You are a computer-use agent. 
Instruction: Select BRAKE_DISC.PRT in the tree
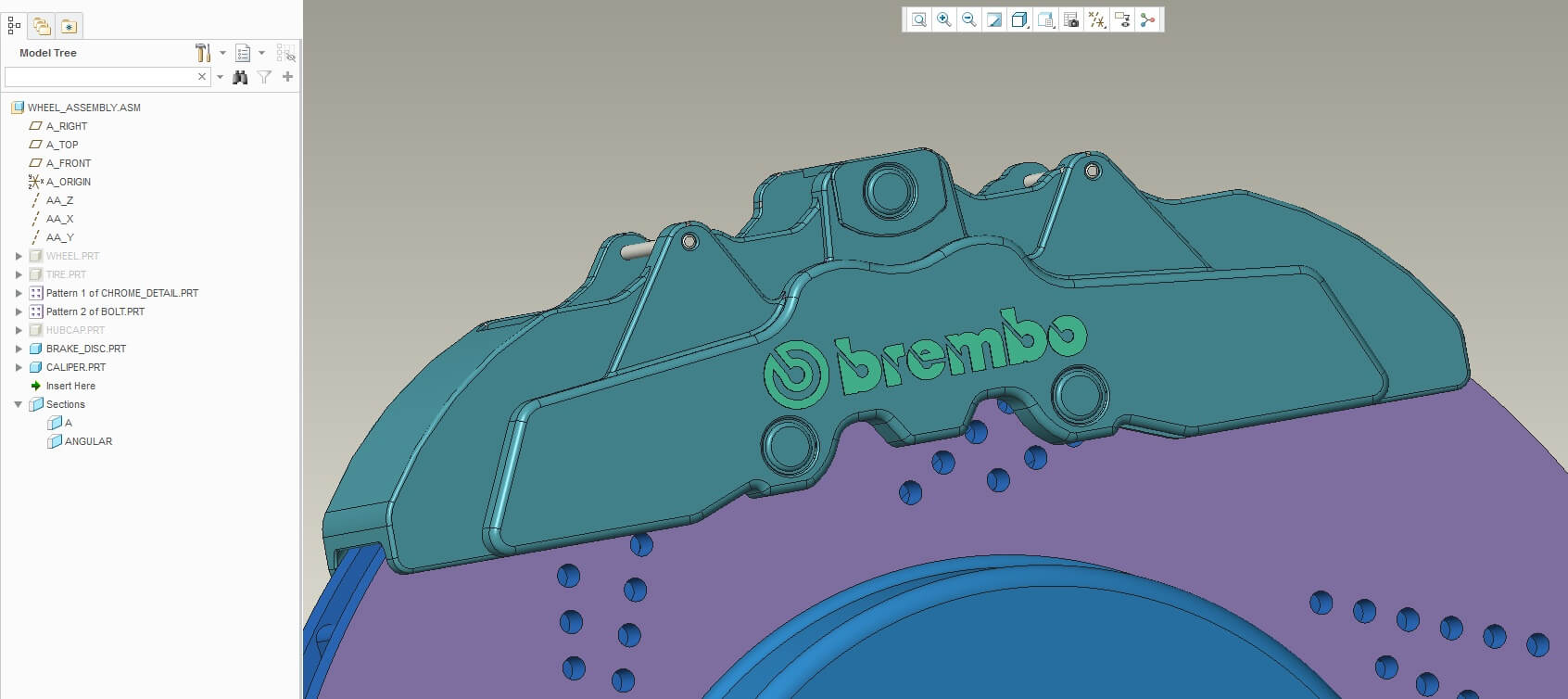click(86, 349)
